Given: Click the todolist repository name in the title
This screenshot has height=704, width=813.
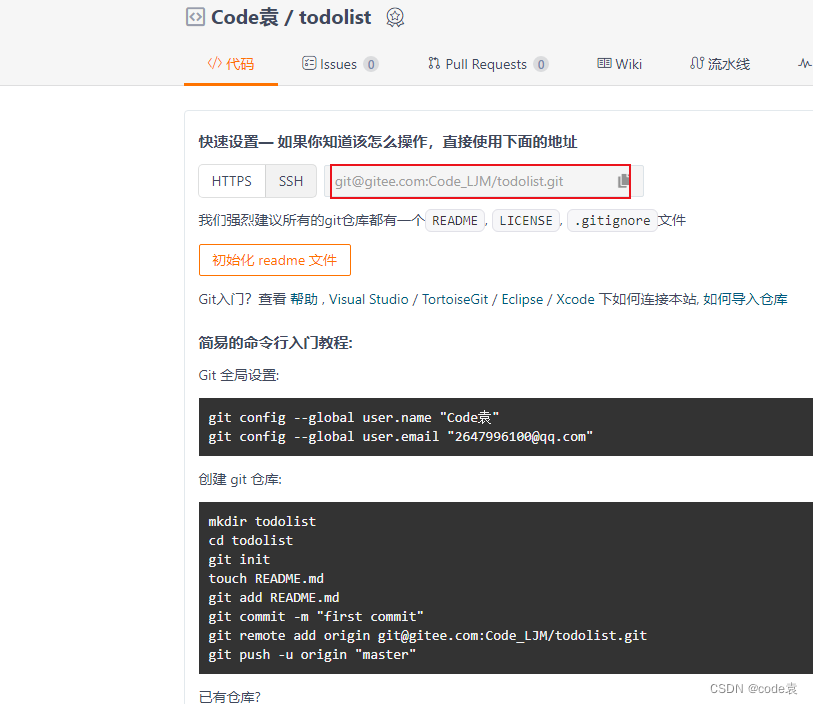Looking at the screenshot, I should (335, 17).
